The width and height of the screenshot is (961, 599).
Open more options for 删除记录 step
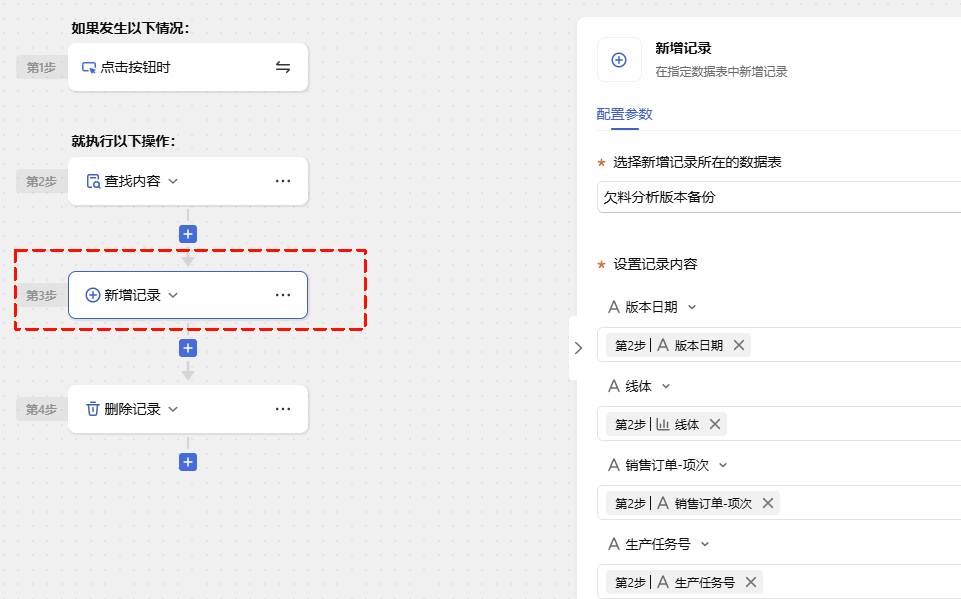283,409
